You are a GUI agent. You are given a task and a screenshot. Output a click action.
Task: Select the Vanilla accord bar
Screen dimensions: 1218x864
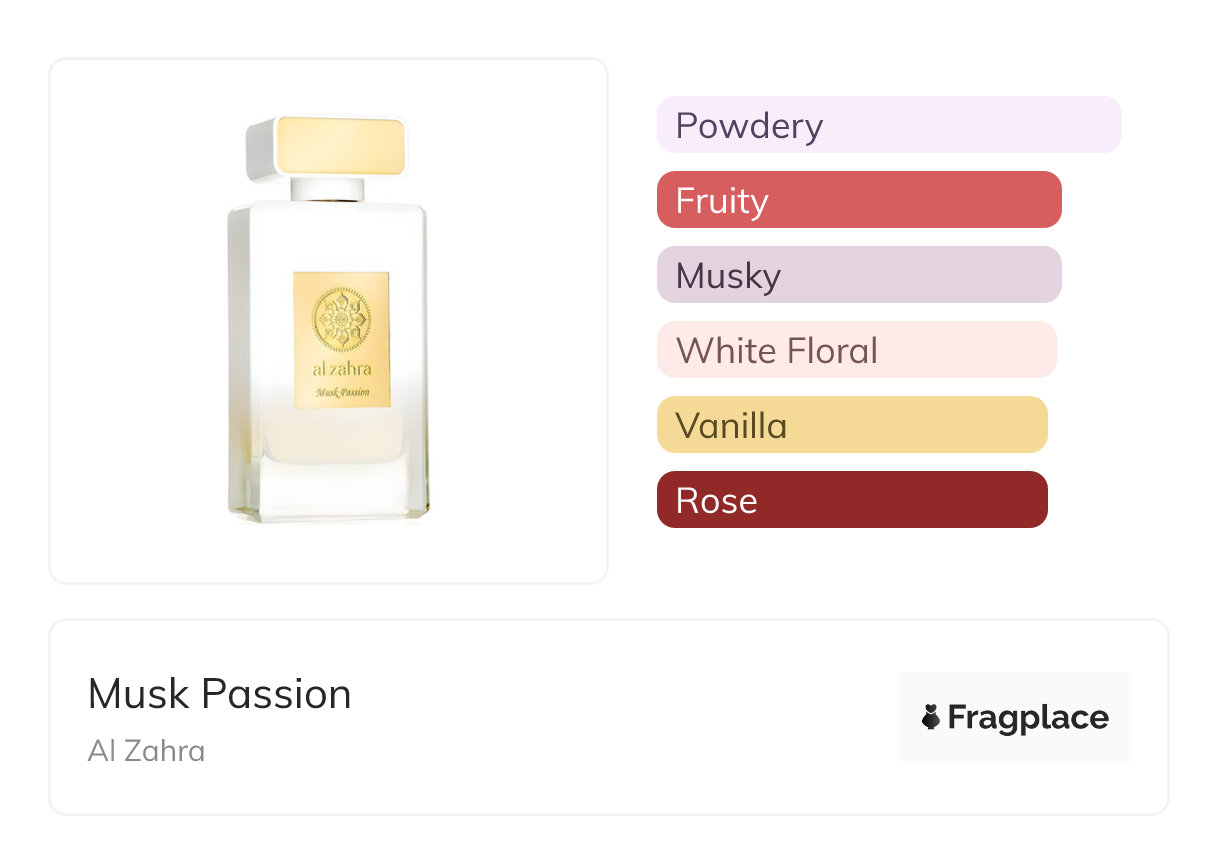point(852,425)
